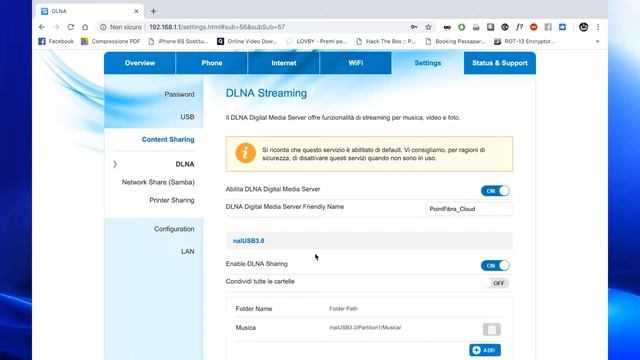Switch to the WiFi tab
The image size is (640, 360).
pyautogui.click(x=356, y=63)
